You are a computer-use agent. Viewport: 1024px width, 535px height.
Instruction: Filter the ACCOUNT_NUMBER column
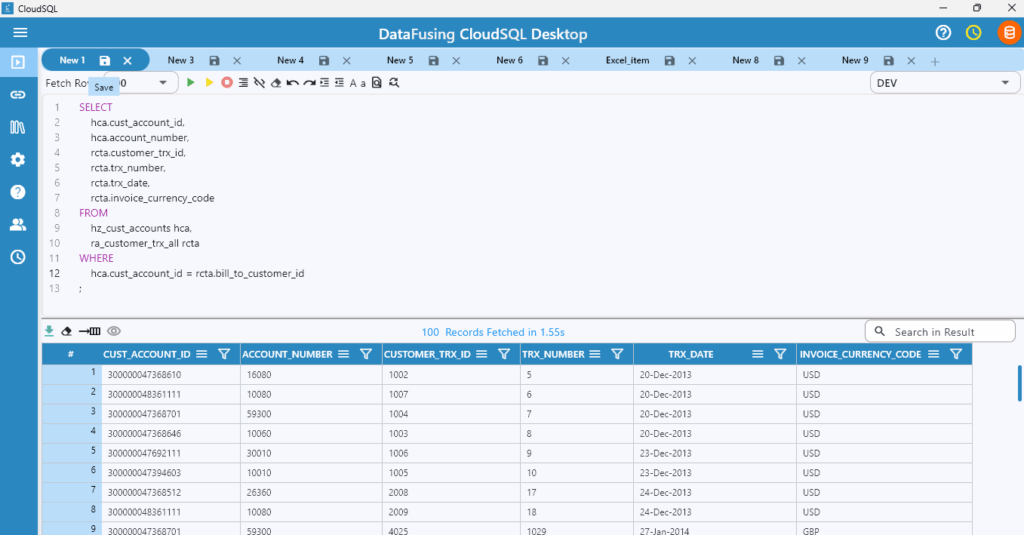[366, 354]
